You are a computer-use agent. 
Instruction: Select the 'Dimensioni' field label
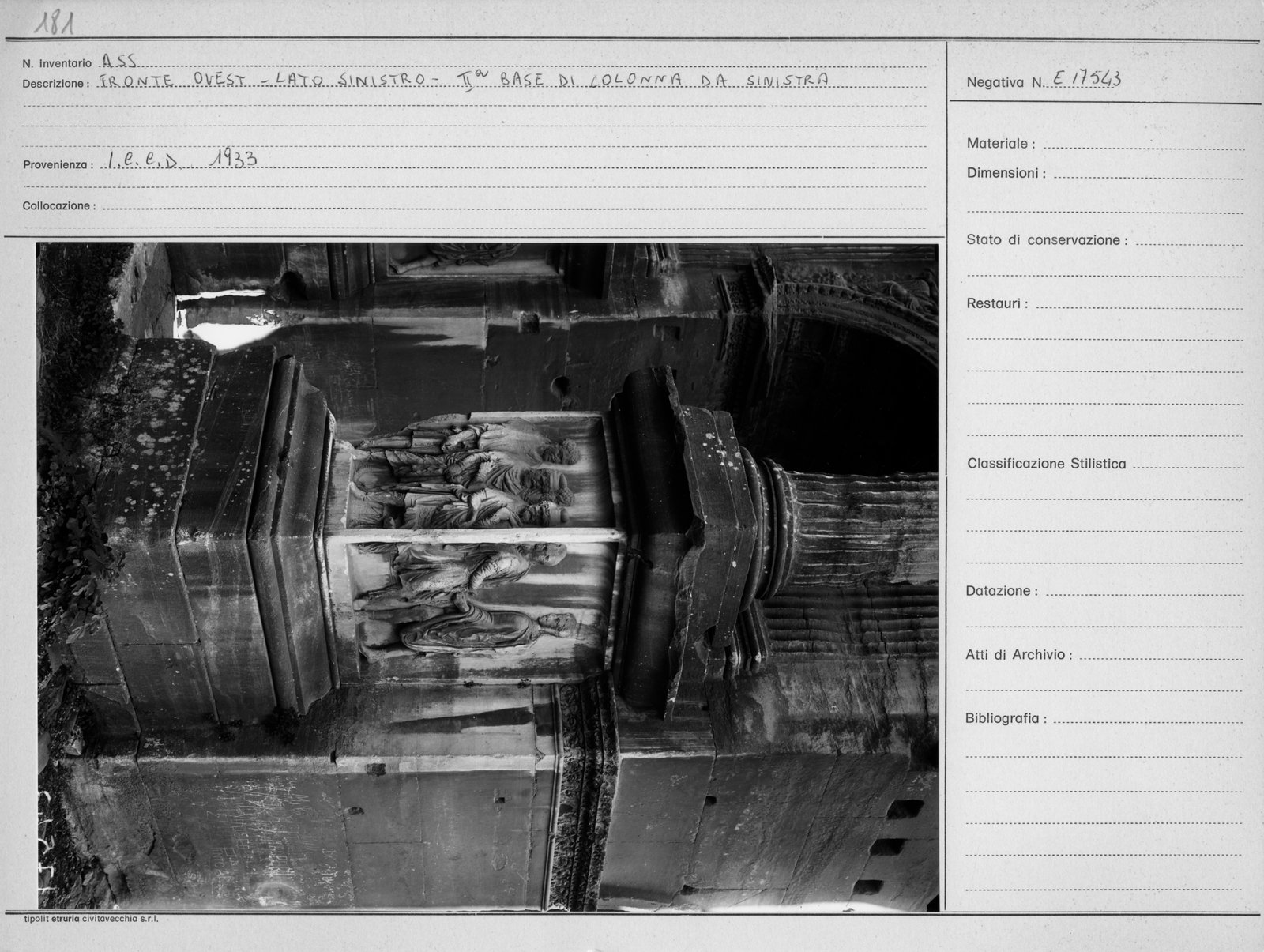[1006, 173]
